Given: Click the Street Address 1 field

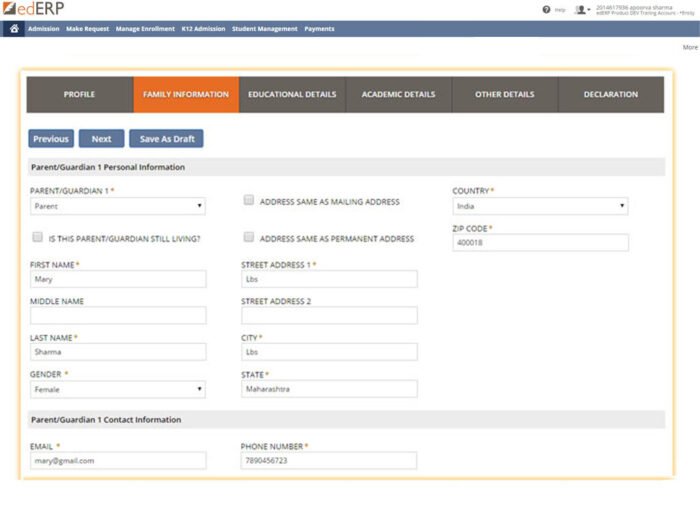Looking at the screenshot, I should [x=329, y=279].
